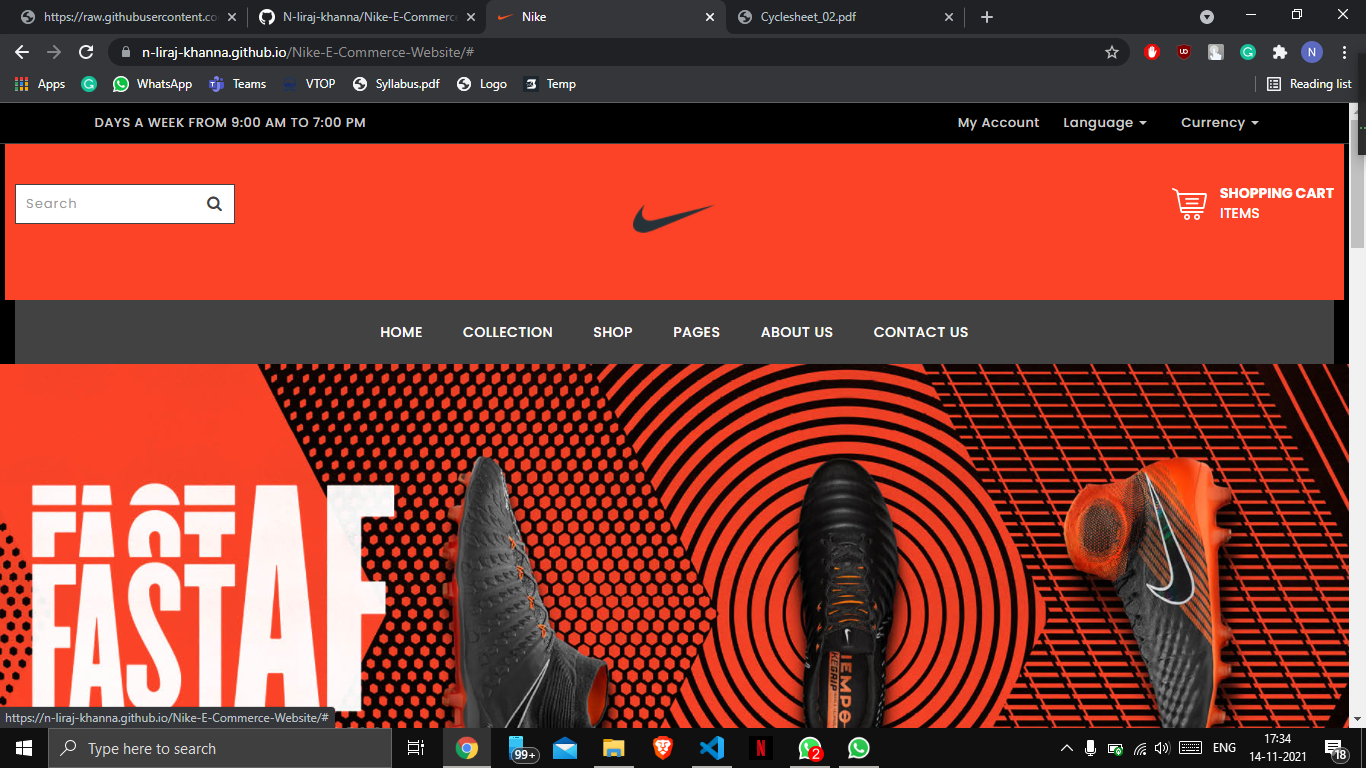Open My Account link
The height and width of the screenshot is (768, 1366).
[998, 123]
